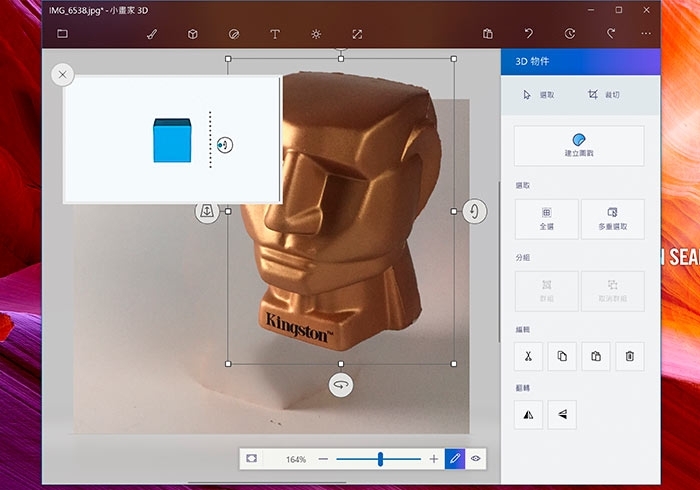This screenshot has height=490, width=700.
Task: Open the History timeline
Action: point(569,34)
